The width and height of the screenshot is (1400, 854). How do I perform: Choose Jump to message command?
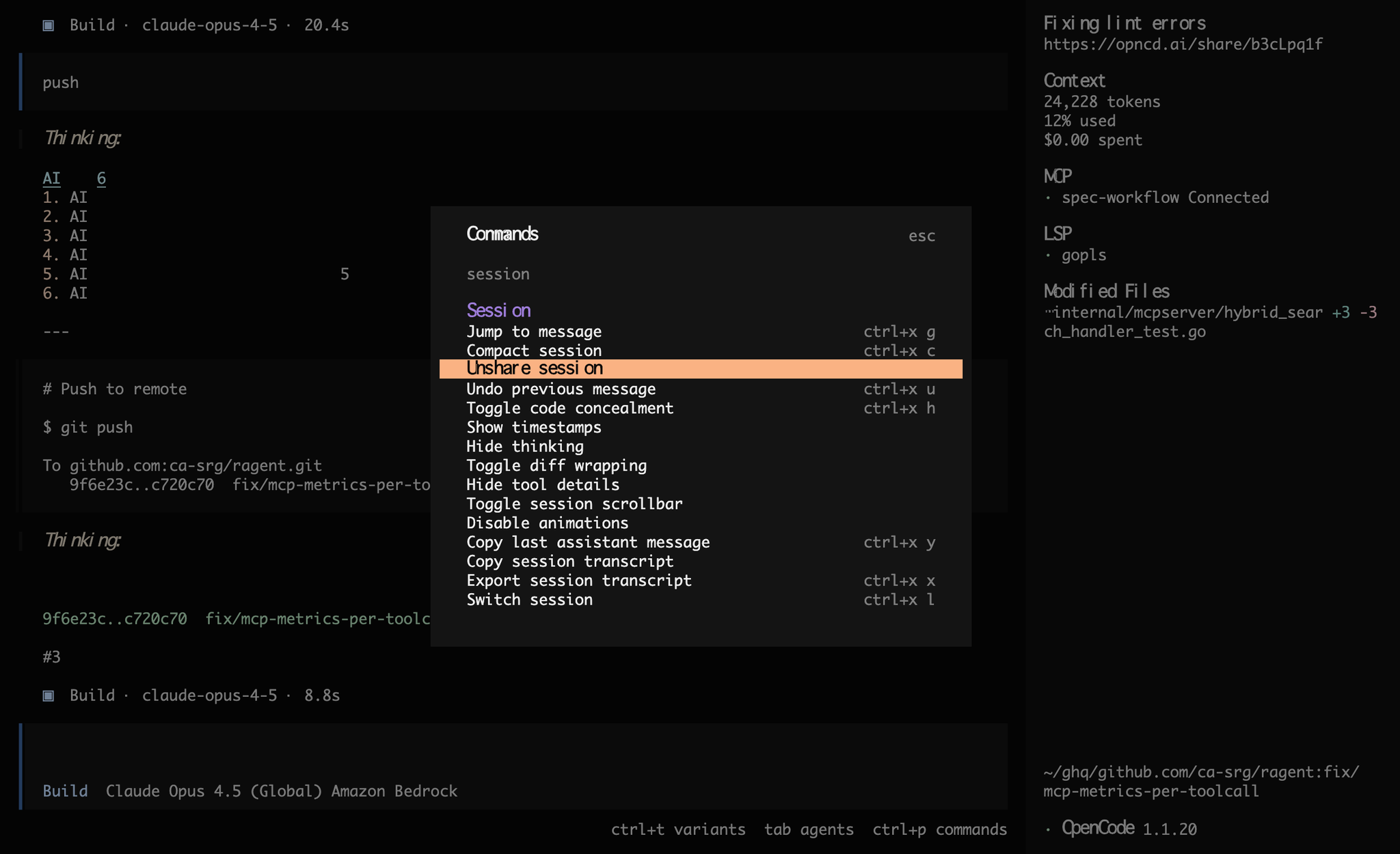point(534,332)
